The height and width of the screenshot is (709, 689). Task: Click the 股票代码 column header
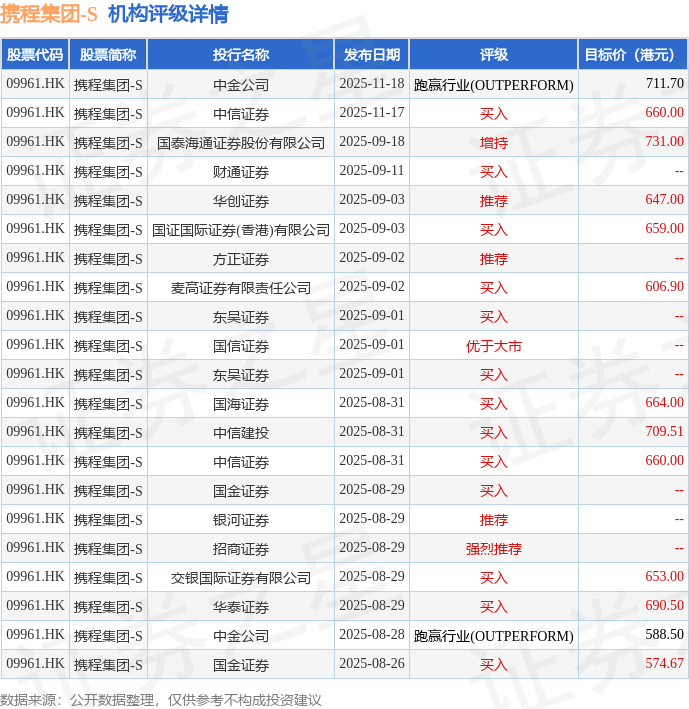35,55
